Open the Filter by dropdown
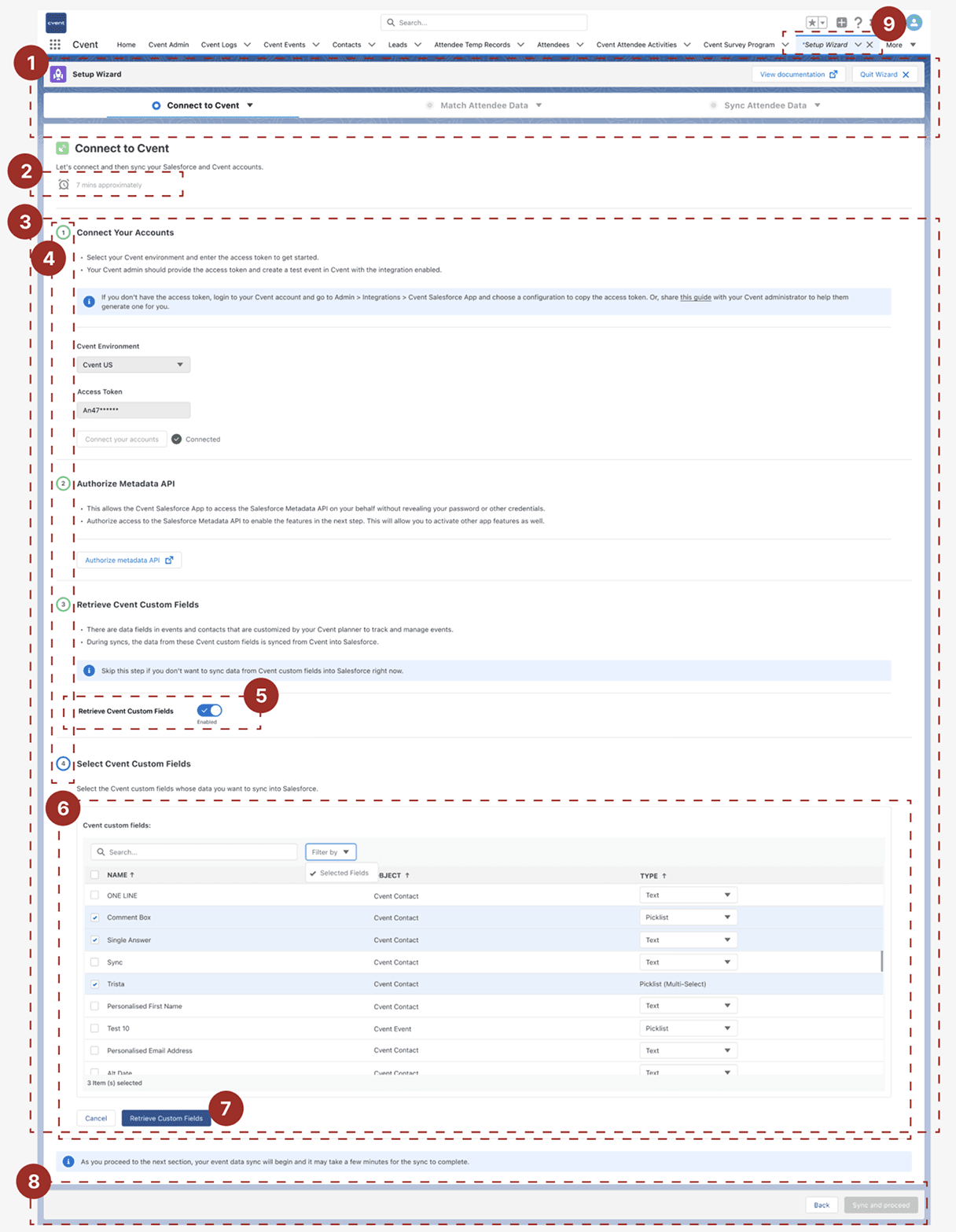The width and height of the screenshot is (956, 1232). pos(330,851)
